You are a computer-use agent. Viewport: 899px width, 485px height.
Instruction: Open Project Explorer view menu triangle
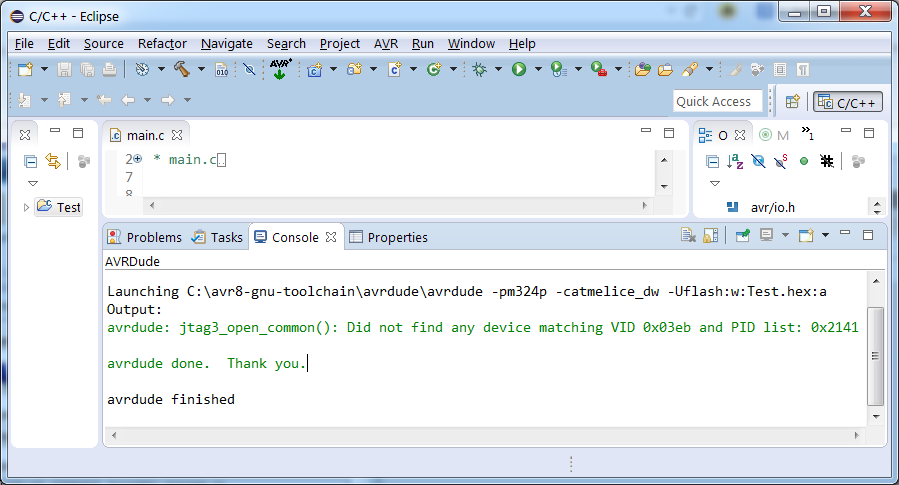point(33,183)
